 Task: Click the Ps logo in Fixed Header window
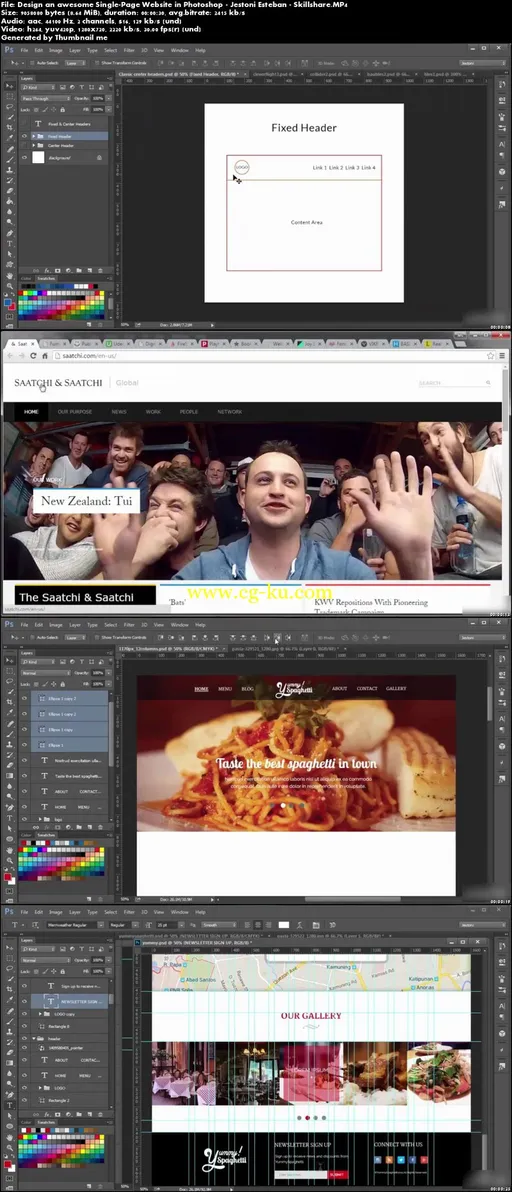(9, 50)
